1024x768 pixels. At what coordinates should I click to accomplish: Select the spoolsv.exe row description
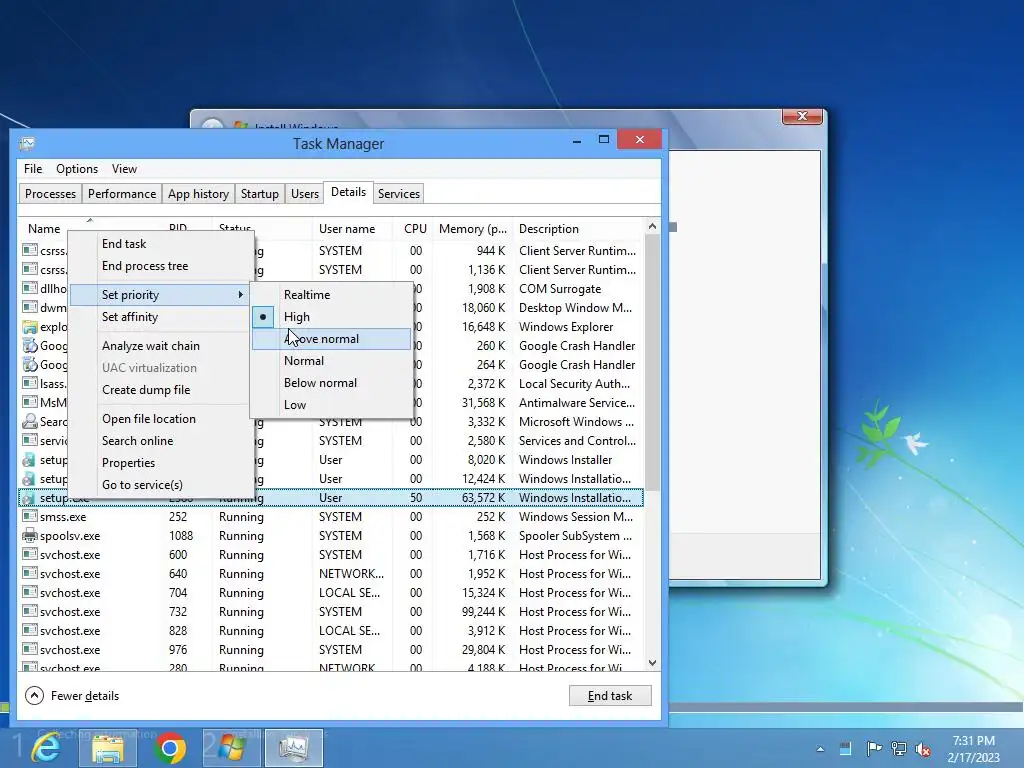click(x=575, y=536)
